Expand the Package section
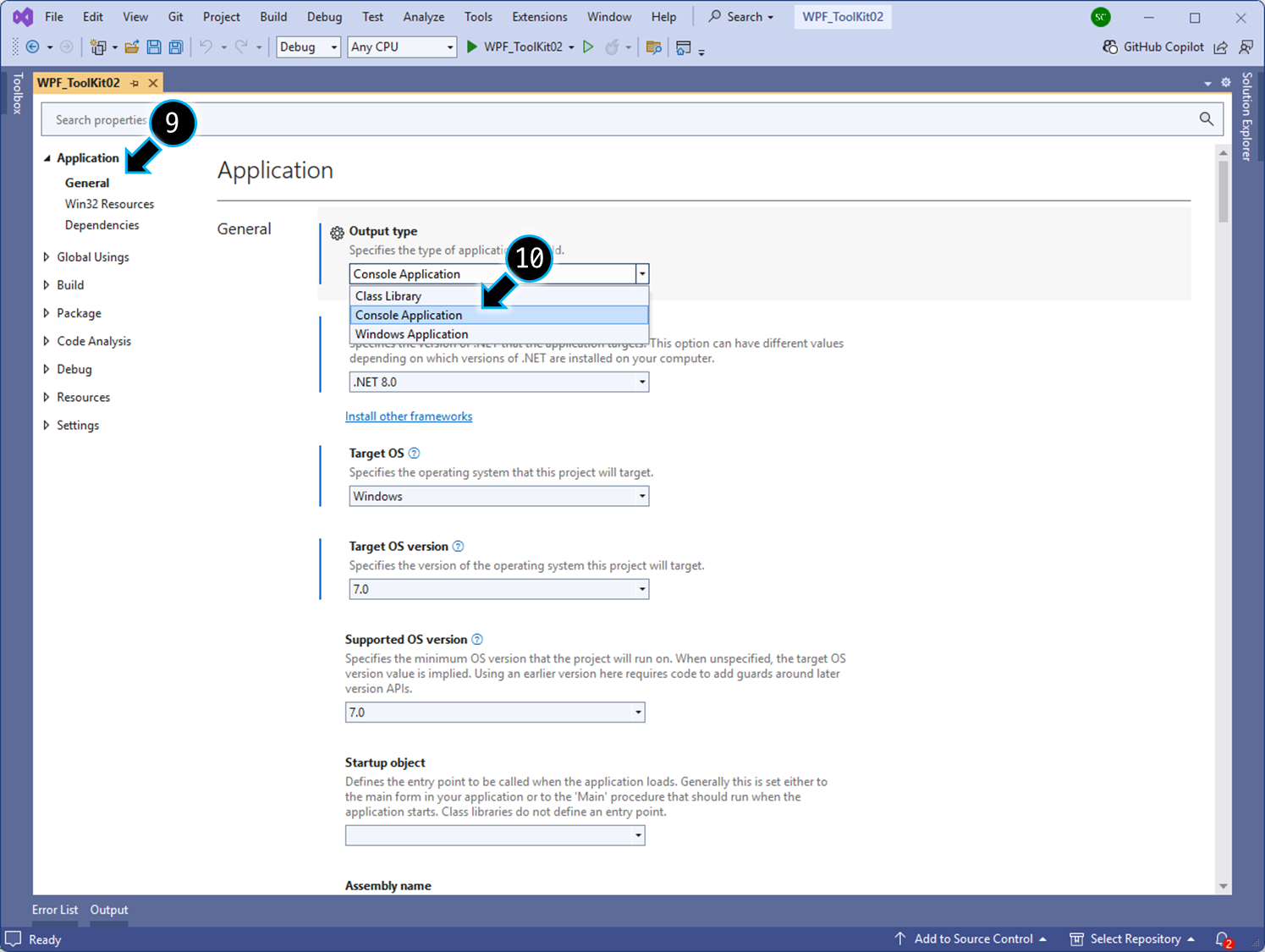Screen dimensions: 1265x952 pyautogui.click(x=47, y=313)
